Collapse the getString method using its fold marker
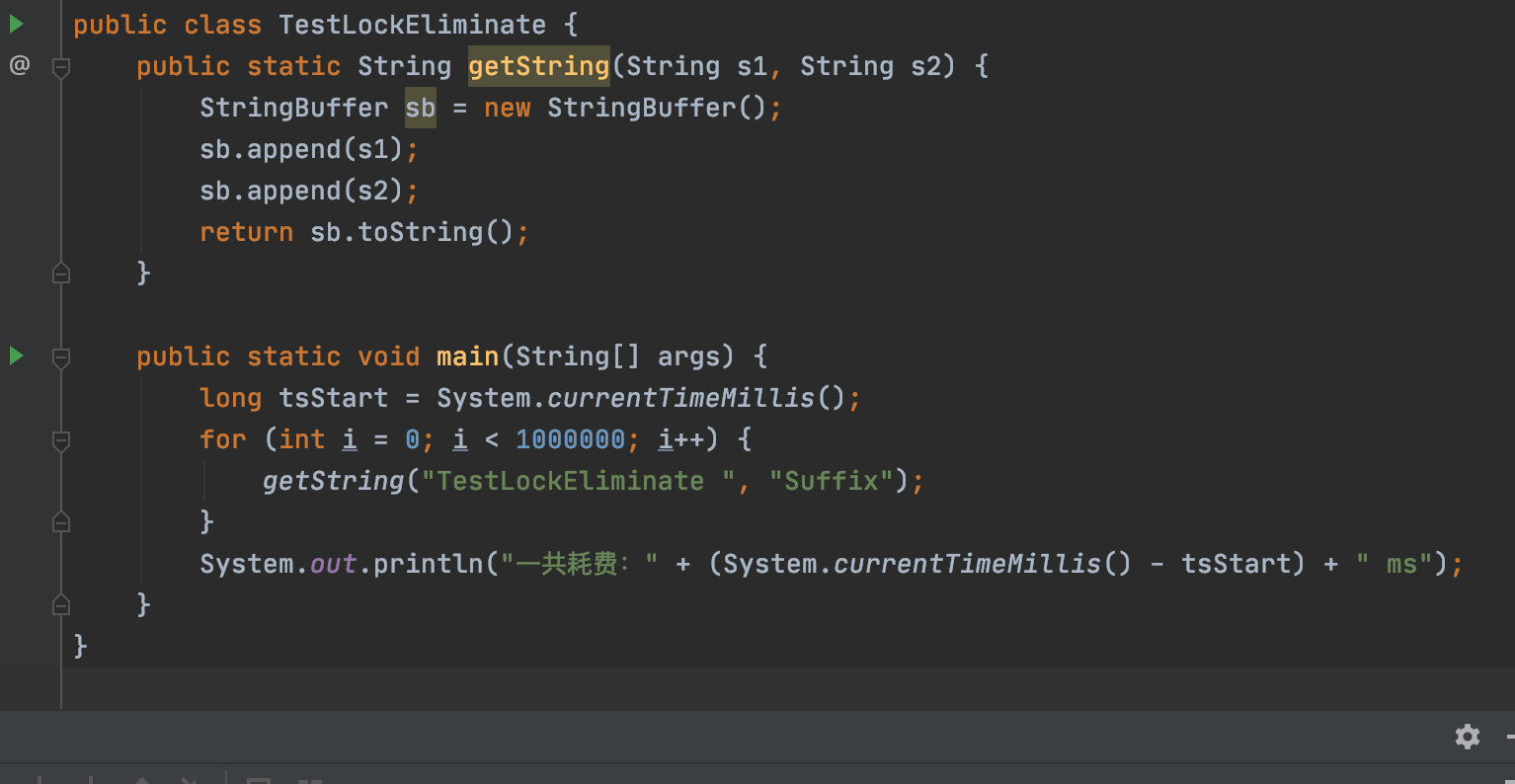The width and height of the screenshot is (1515, 784). 61,67
